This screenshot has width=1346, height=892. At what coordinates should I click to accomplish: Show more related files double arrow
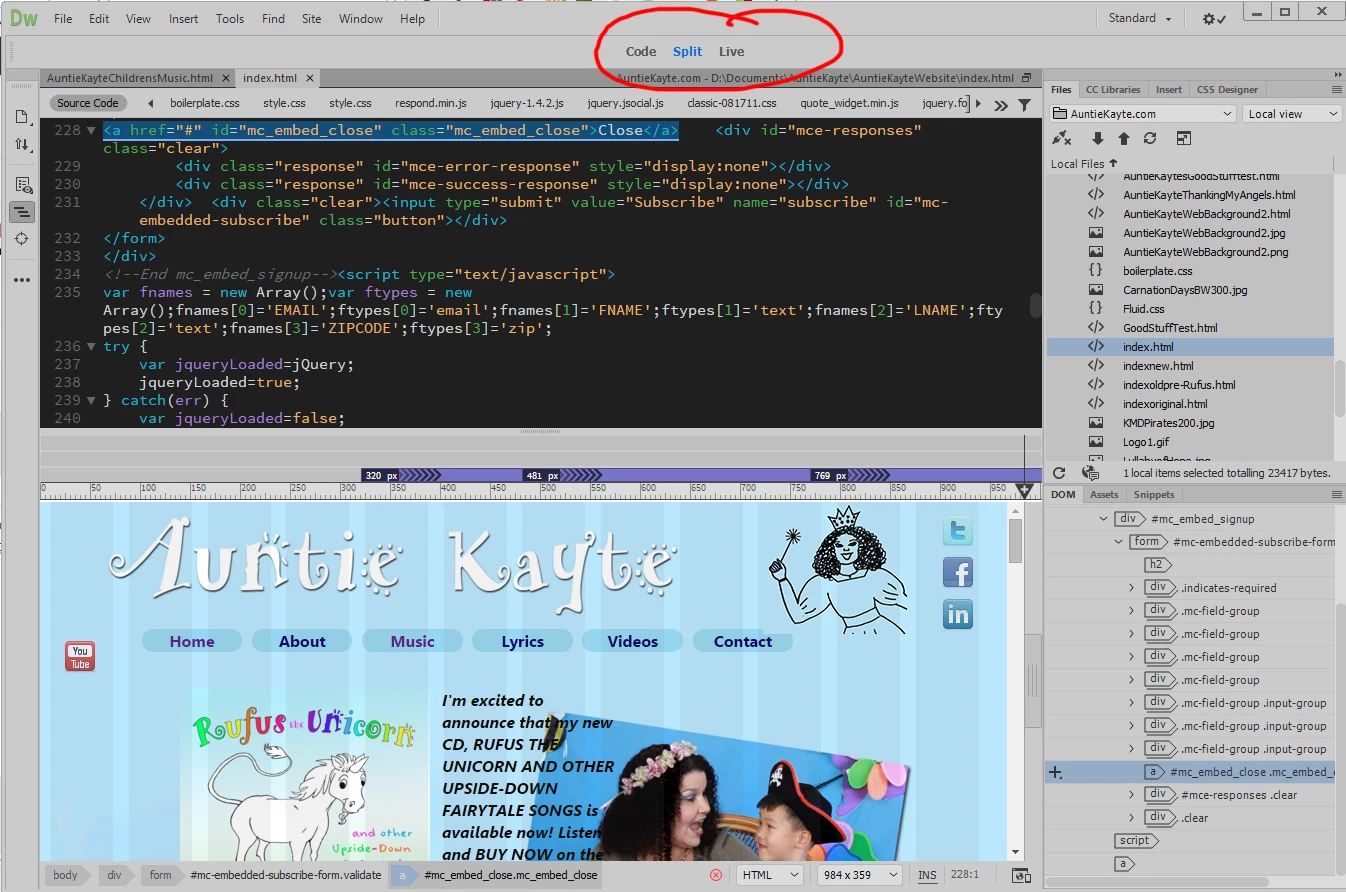[x=1001, y=104]
